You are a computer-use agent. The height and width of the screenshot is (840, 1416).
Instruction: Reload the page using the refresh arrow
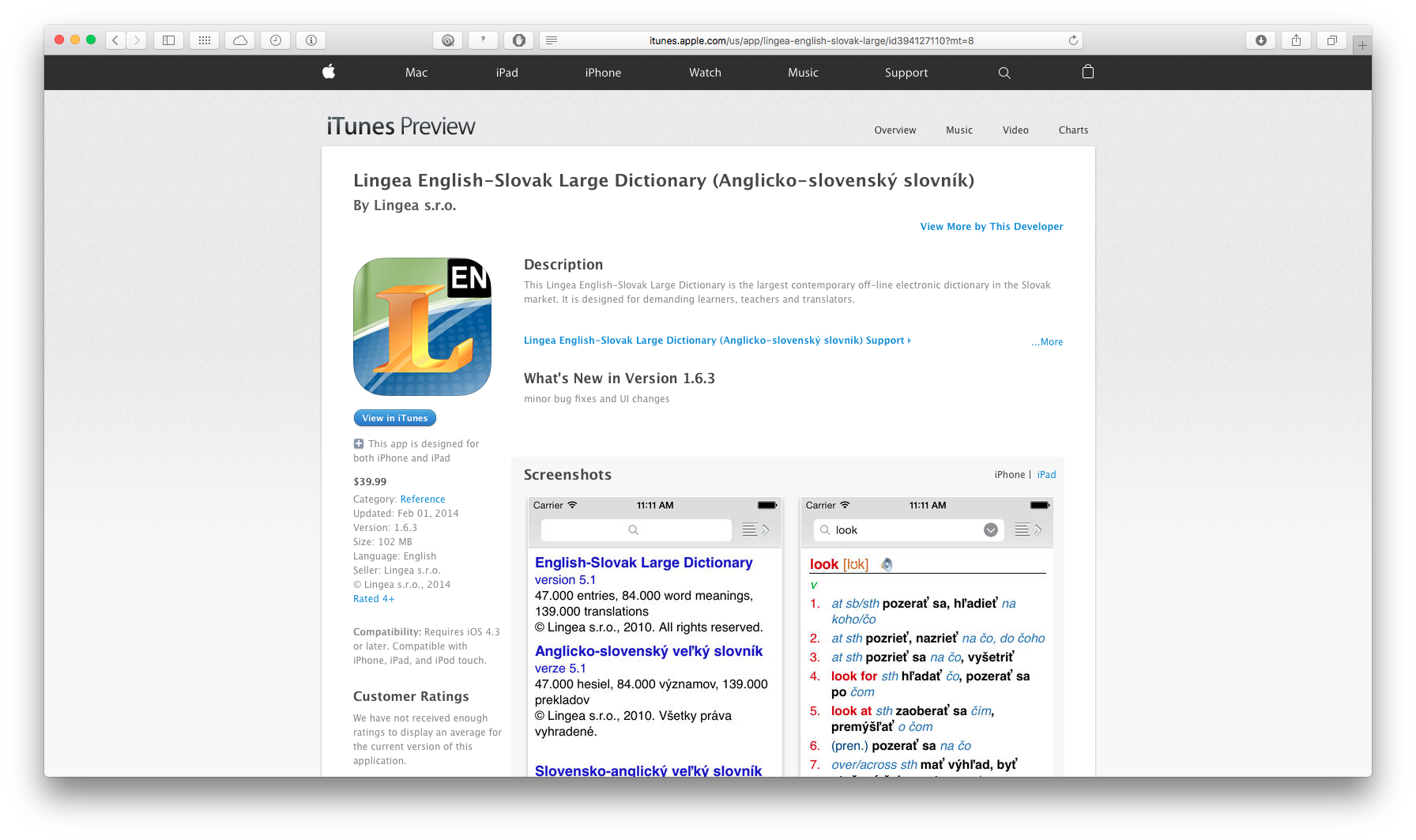click(1073, 40)
